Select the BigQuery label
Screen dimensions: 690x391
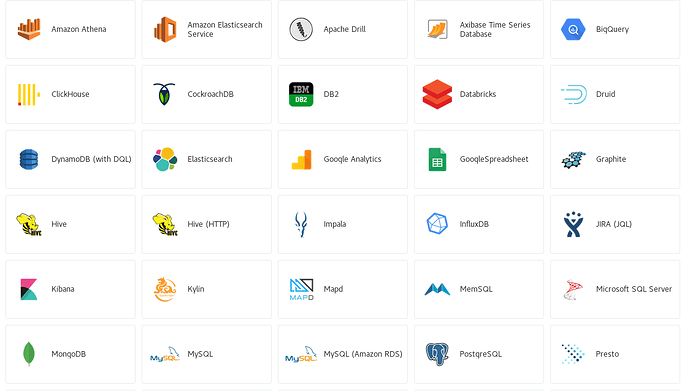(x=612, y=29)
